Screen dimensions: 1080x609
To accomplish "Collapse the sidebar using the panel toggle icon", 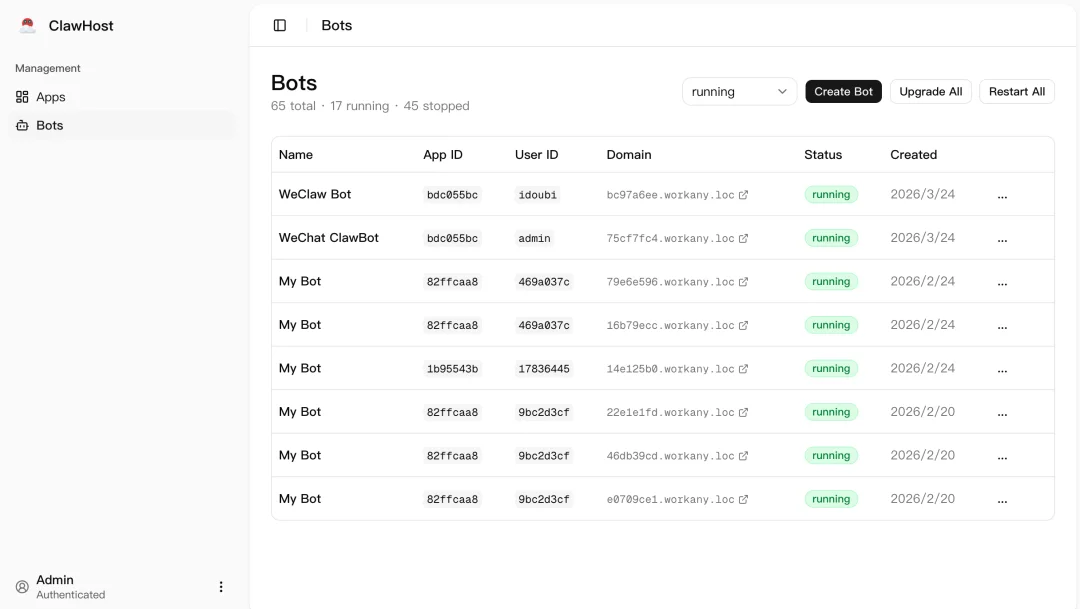I will tap(279, 25).
